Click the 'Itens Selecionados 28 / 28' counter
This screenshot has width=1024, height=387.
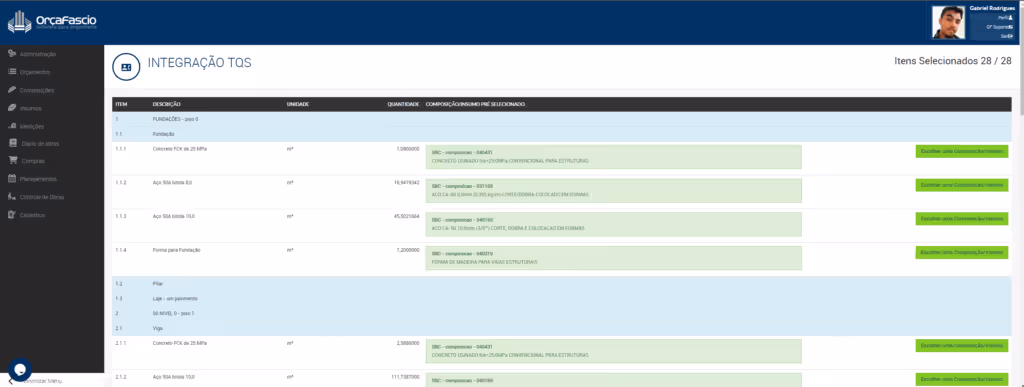[953, 61]
